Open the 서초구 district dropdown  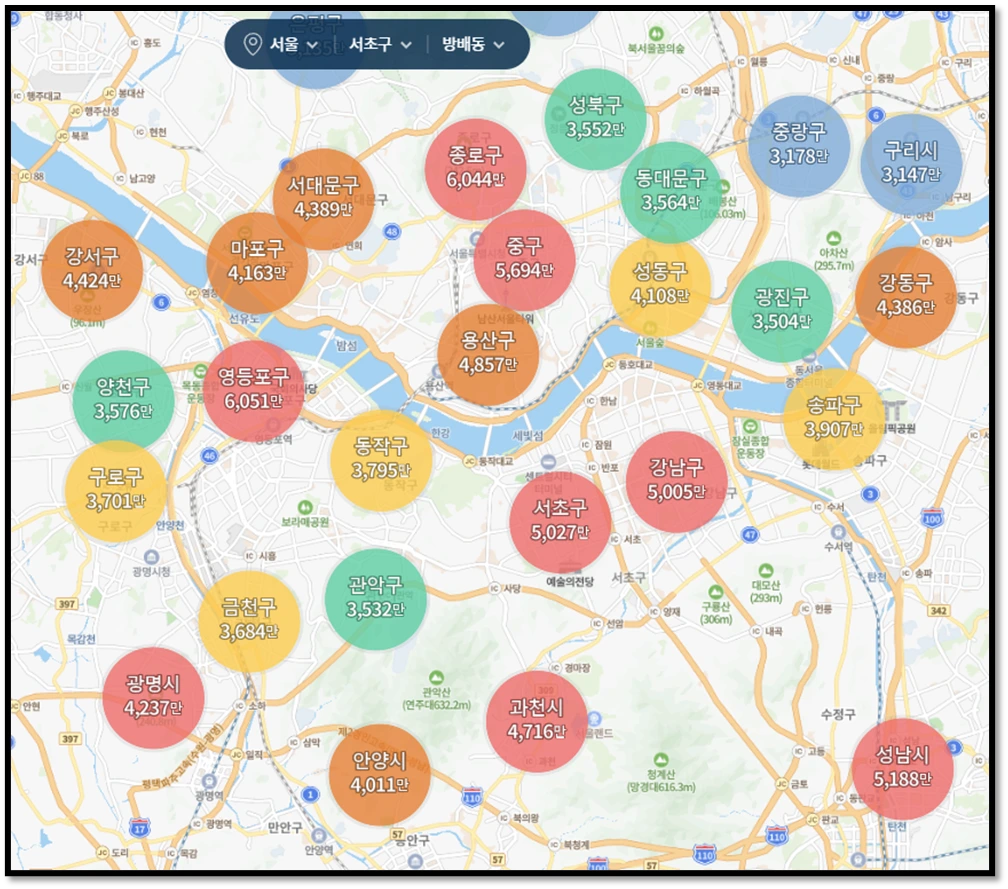coord(380,44)
